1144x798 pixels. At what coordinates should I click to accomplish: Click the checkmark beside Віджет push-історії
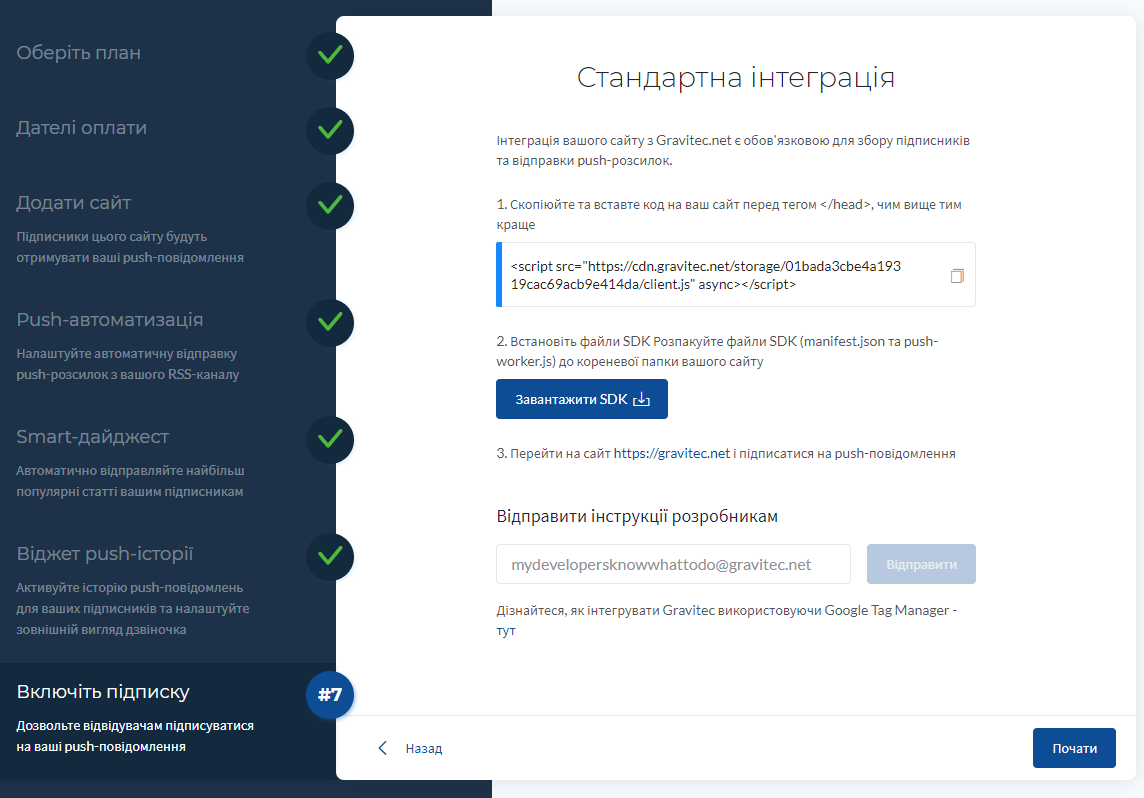(331, 557)
